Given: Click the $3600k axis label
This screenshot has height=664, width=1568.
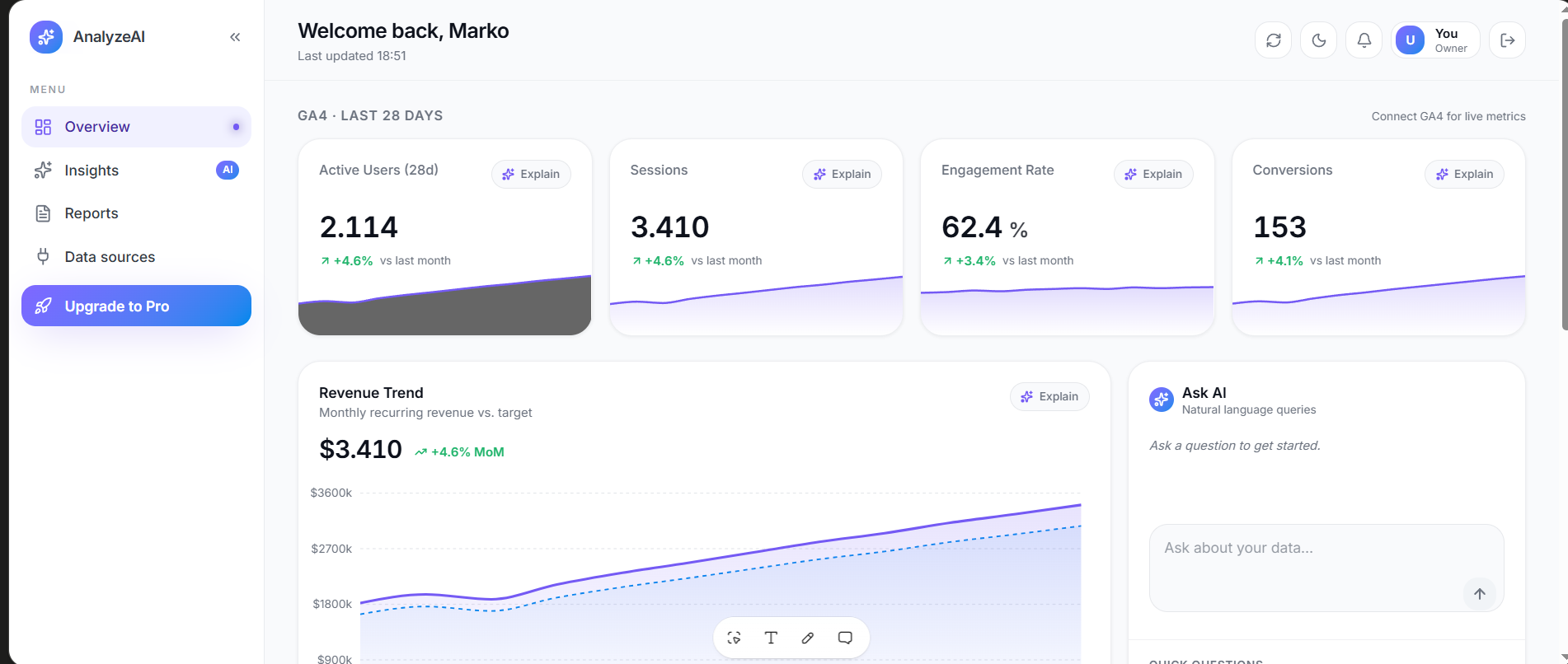Looking at the screenshot, I should (331, 493).
